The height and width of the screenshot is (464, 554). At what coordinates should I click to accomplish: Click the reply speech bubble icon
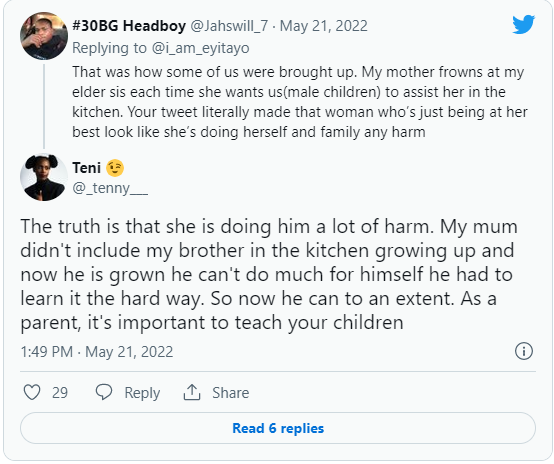pos(104,392)
